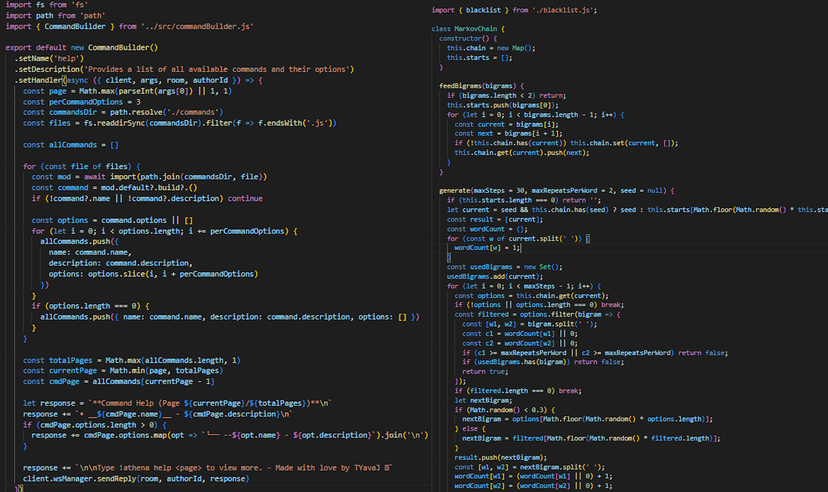Click the "const perCommandOptions = 3" line

coord(82,102)
